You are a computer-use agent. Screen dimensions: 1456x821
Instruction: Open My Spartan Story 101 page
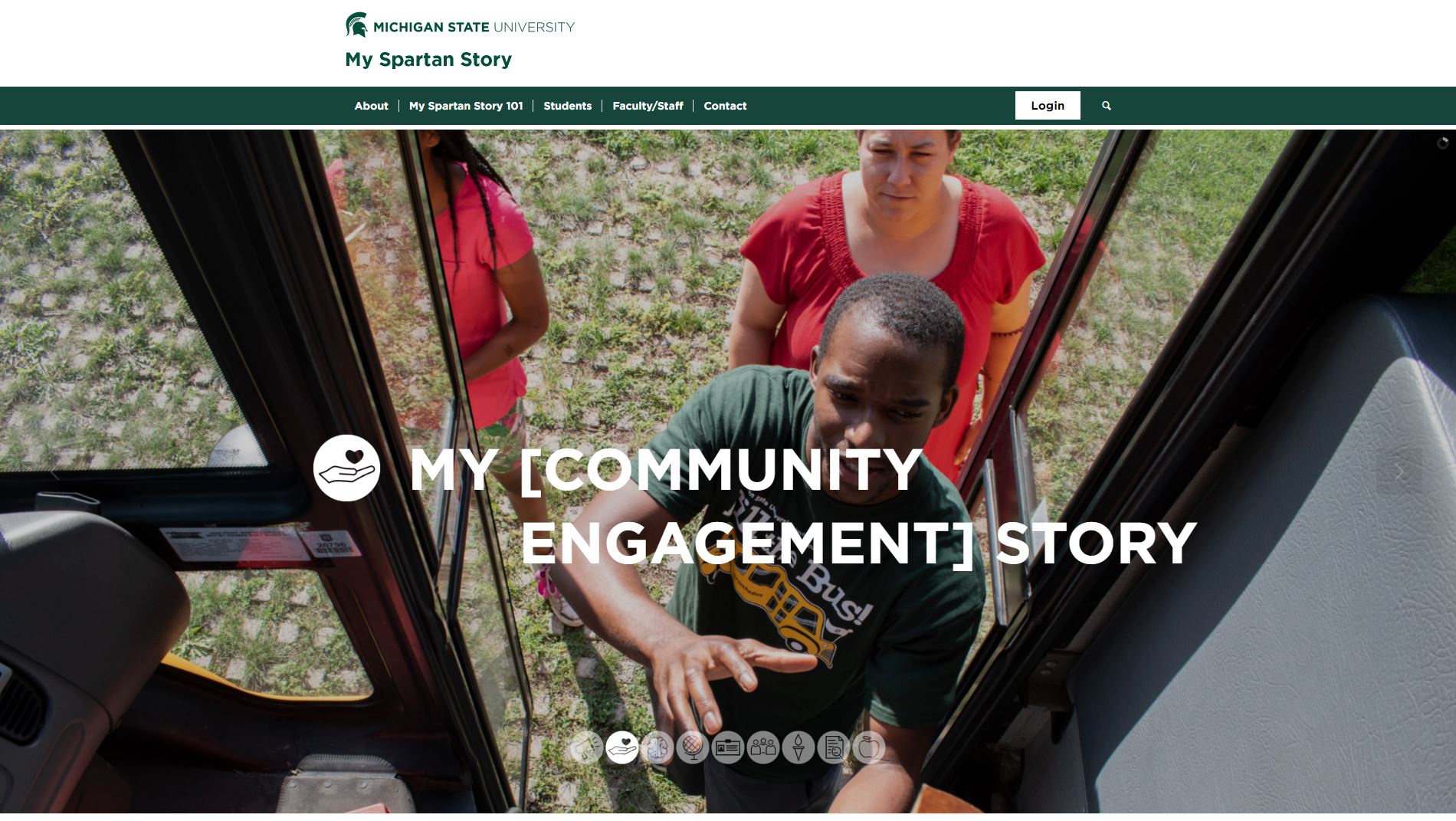click(x=466, y=106)
